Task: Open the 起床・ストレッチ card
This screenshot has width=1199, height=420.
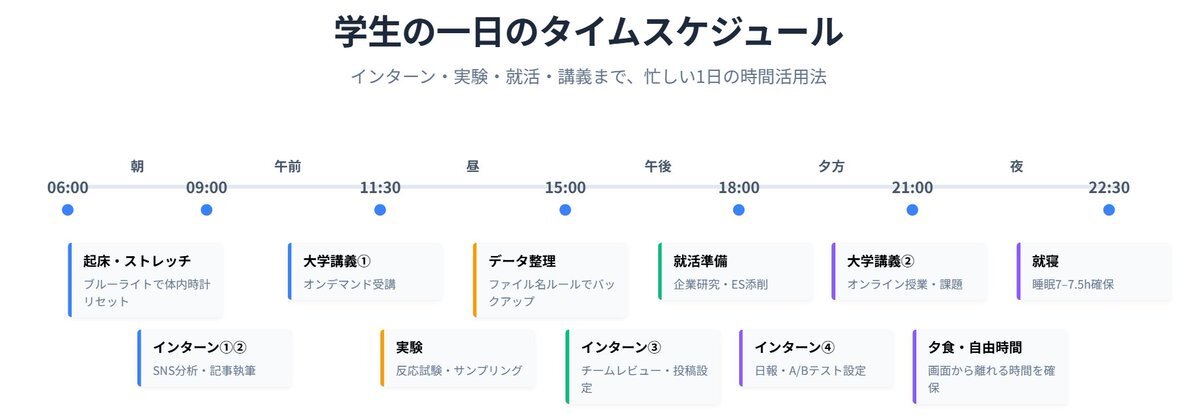Action: [145, 280]
